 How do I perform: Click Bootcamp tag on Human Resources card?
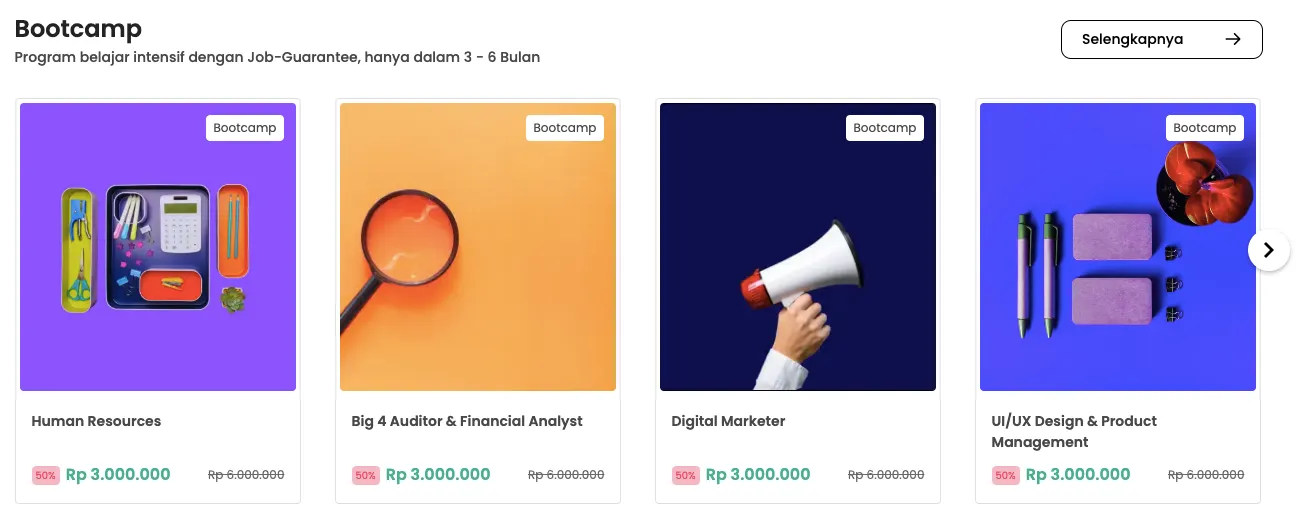coord(245,128)
